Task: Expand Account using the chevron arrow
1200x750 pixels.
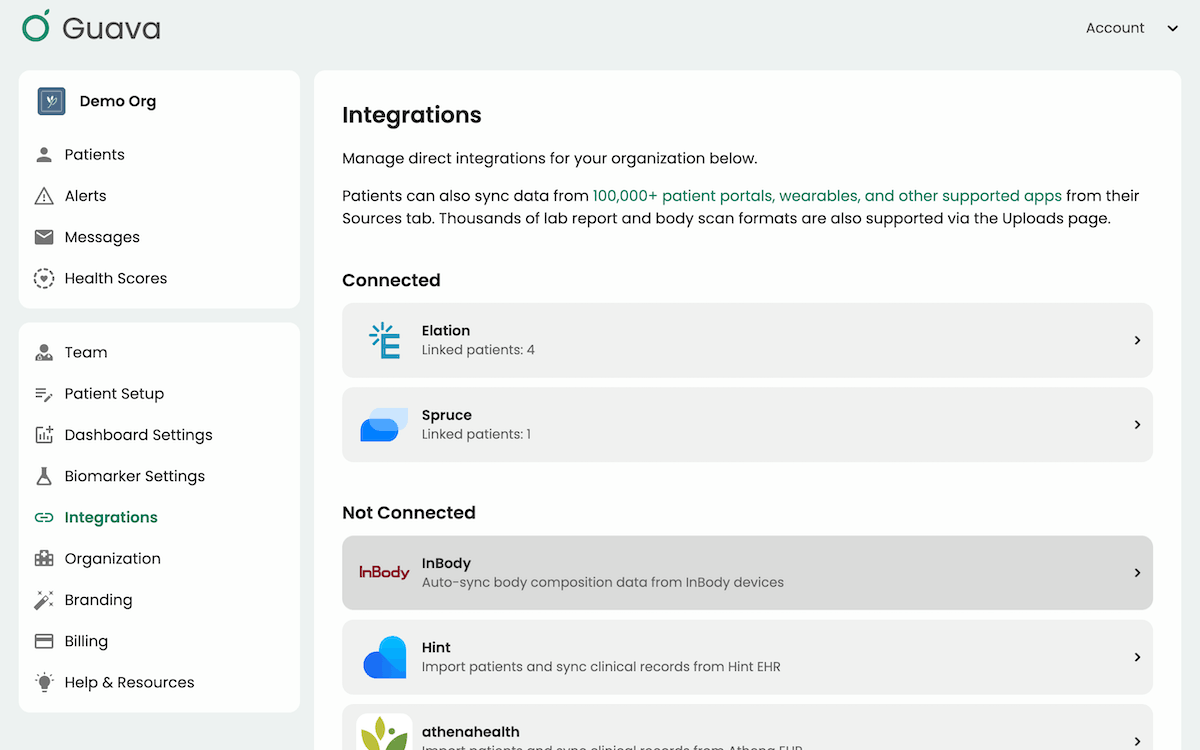Action: tap(1173, 28)
